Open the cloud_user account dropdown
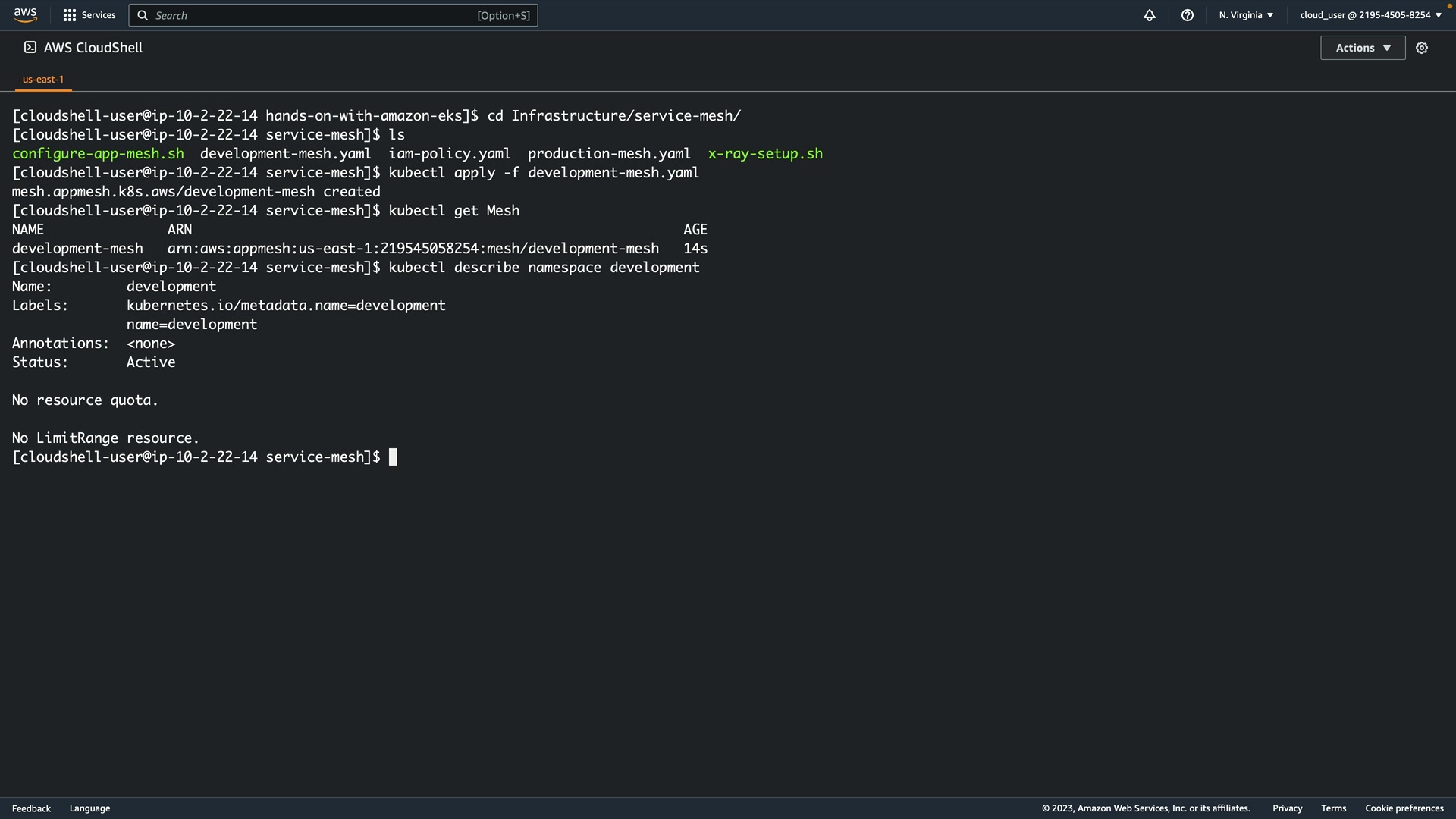Viewport: 1456px width, 819px height. [x=1370, y=15]
